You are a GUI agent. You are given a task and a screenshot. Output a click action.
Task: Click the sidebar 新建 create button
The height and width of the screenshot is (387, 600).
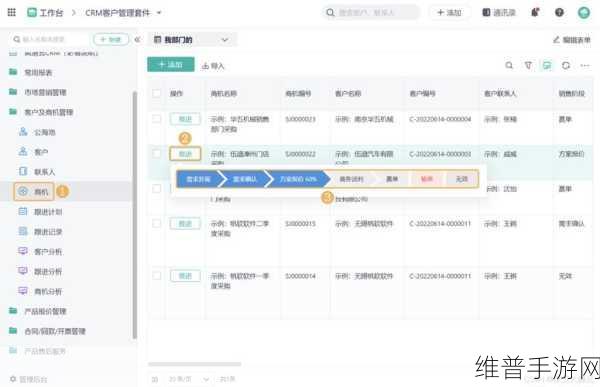[x=111, y=39]
